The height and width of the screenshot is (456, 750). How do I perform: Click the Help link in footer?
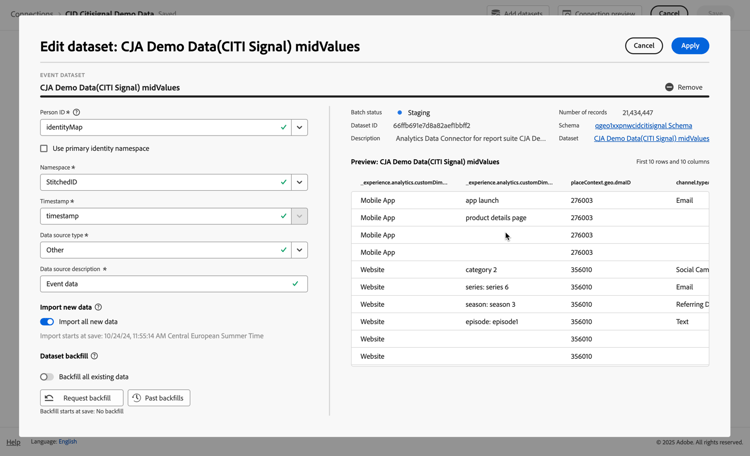tap(13, 442)
